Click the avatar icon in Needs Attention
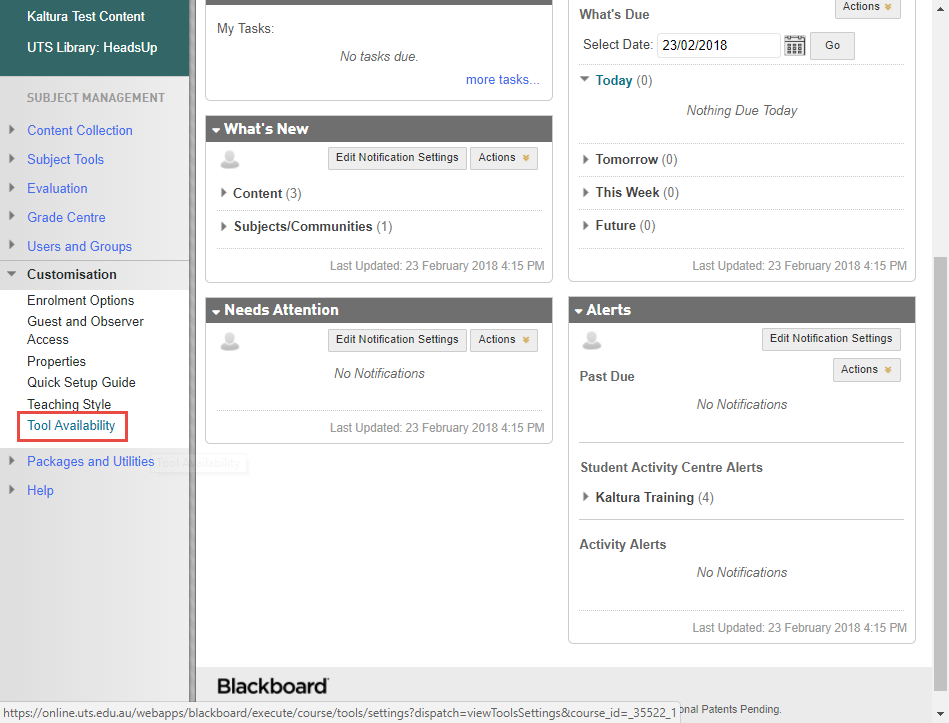949x723 pixels. 230,341
